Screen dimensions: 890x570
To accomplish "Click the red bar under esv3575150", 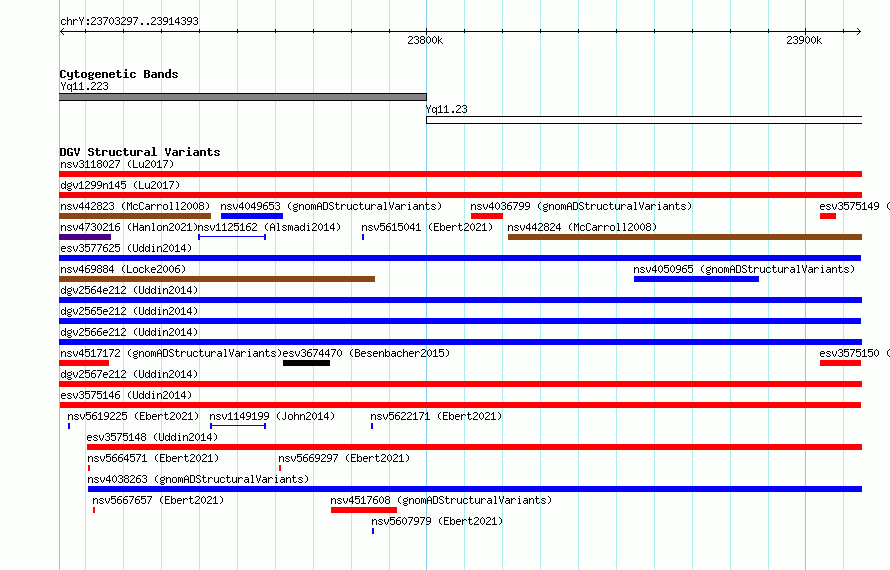I will point(840,363).
